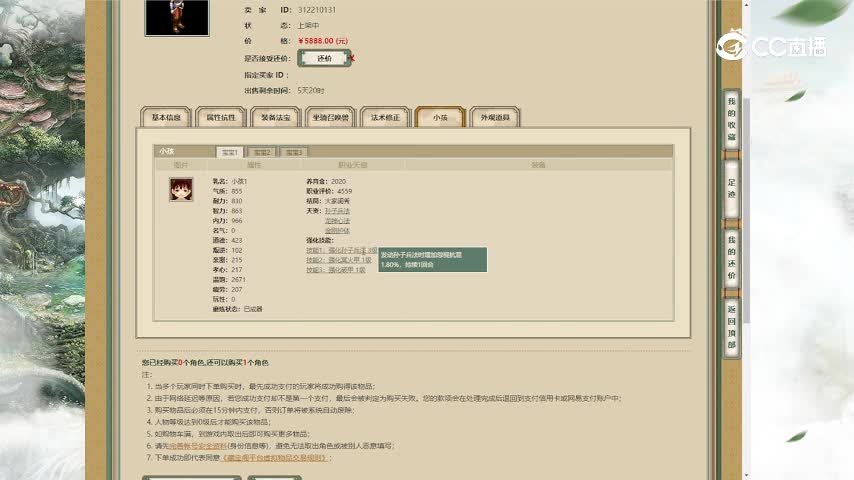Open the account security info link in note 6
854x480 pixels.
[197, 446]
